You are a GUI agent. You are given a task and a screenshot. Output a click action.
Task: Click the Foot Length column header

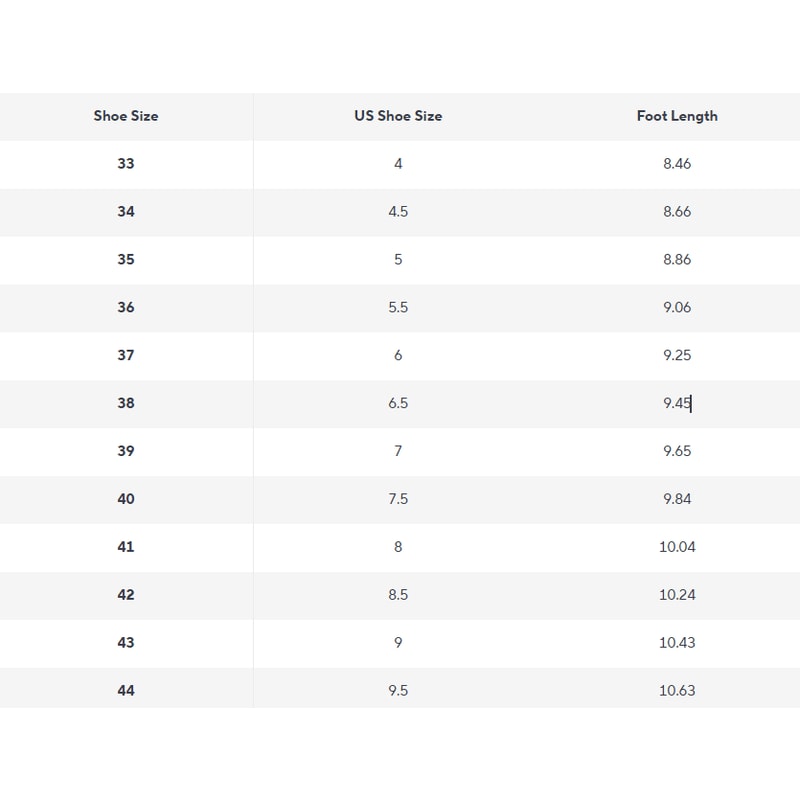677,116
